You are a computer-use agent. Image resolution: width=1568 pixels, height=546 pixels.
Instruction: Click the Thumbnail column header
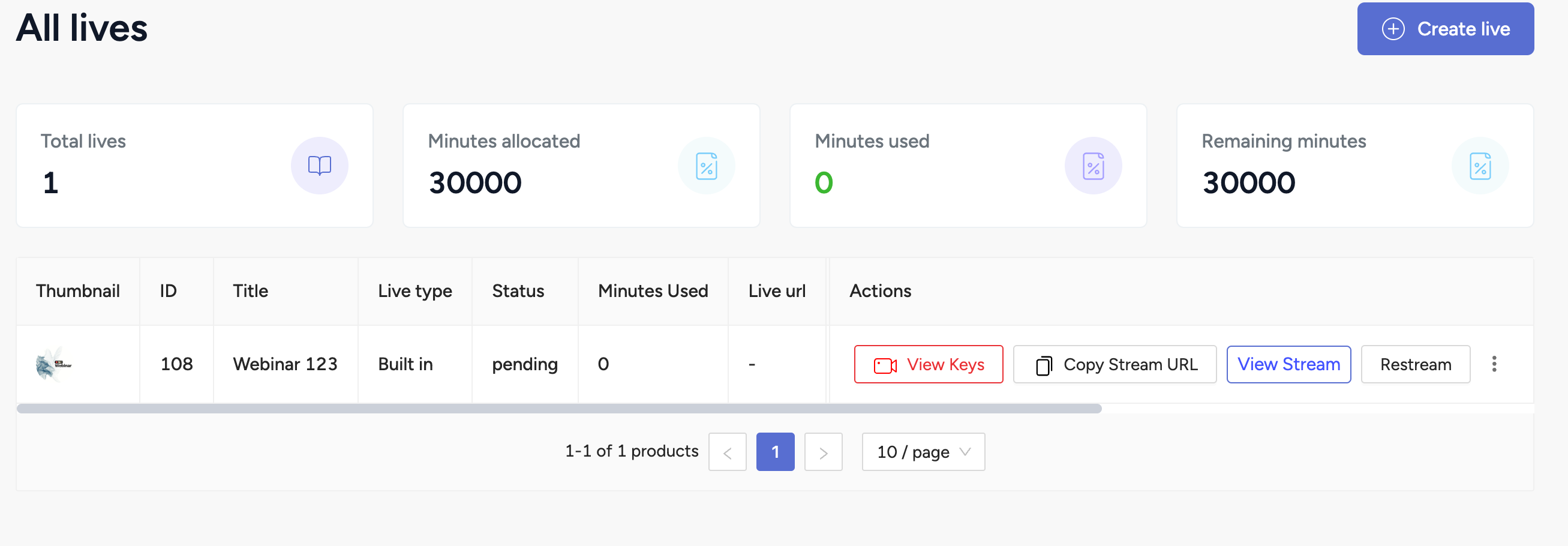pos(78,291)
